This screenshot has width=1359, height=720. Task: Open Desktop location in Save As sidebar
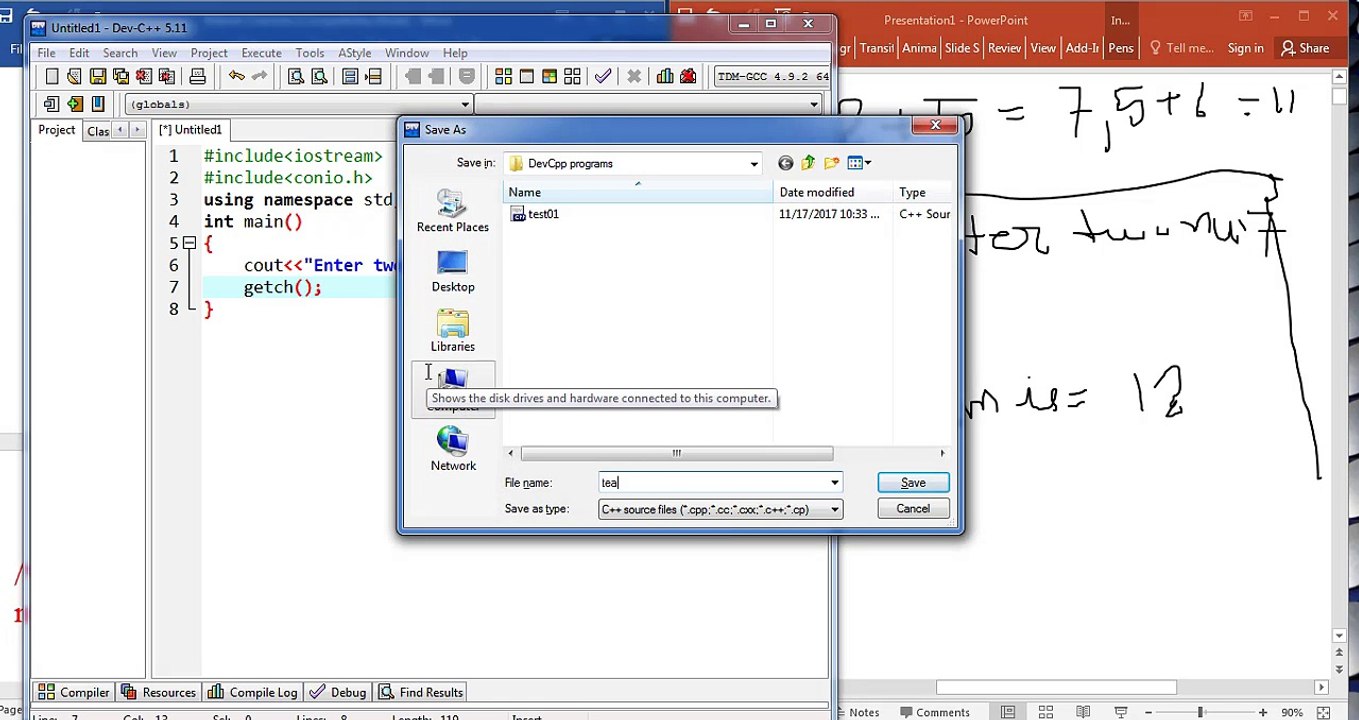tap(453, 272)
